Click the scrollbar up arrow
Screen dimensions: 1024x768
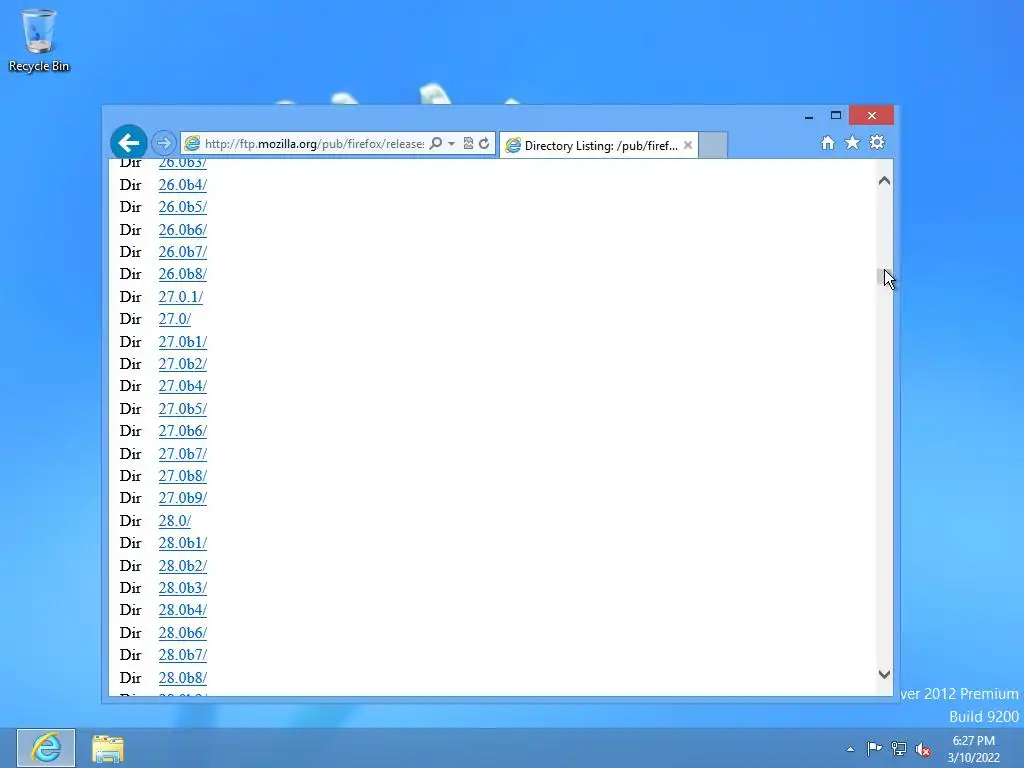pos(884,181)
